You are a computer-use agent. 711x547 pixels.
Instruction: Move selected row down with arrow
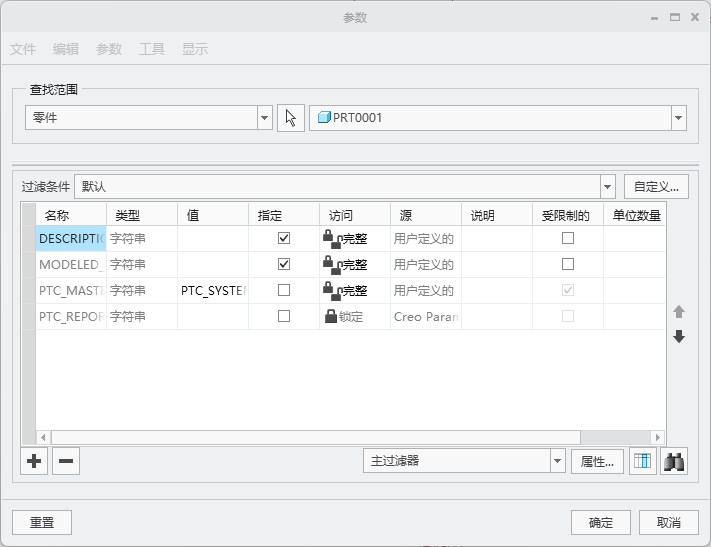[x=679, y=337]
